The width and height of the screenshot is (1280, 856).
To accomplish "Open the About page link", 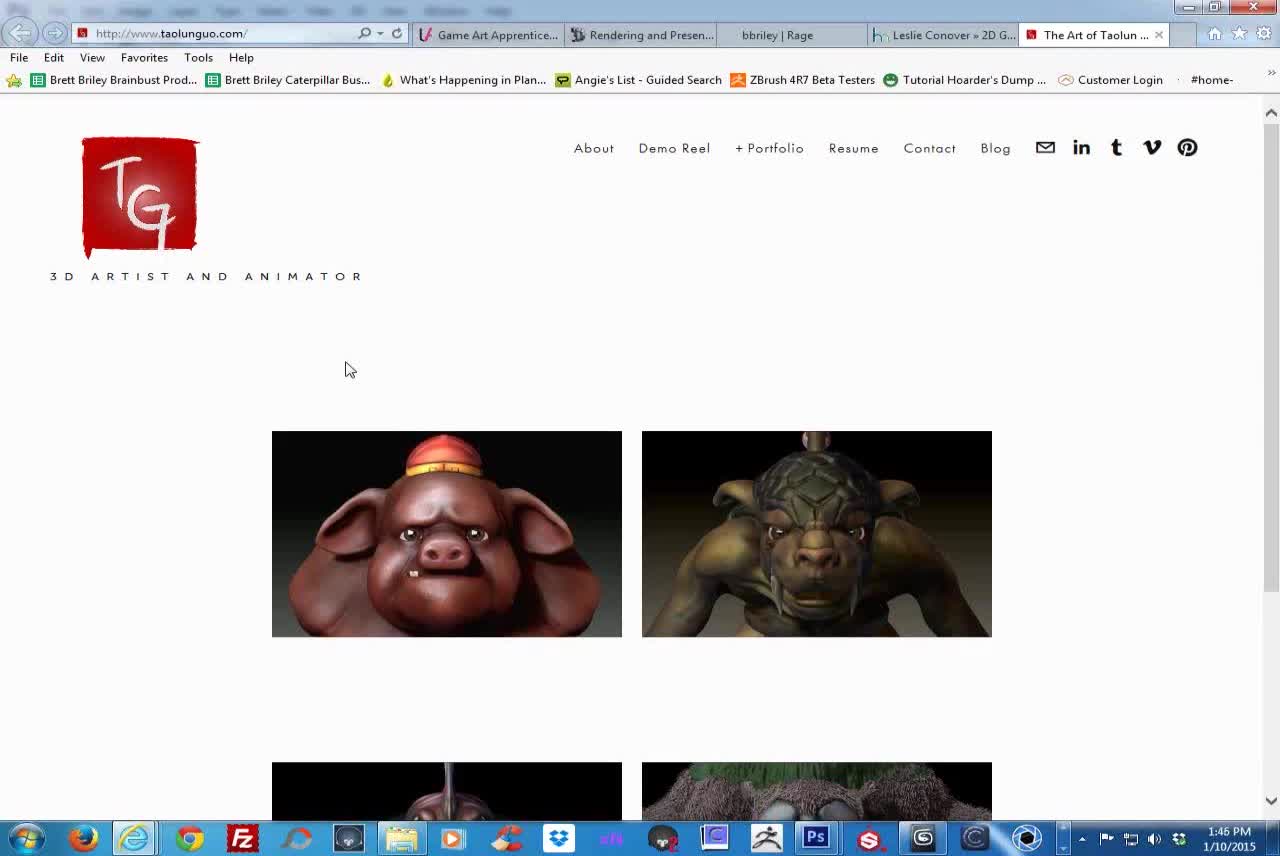I will (x=594, y=148).
